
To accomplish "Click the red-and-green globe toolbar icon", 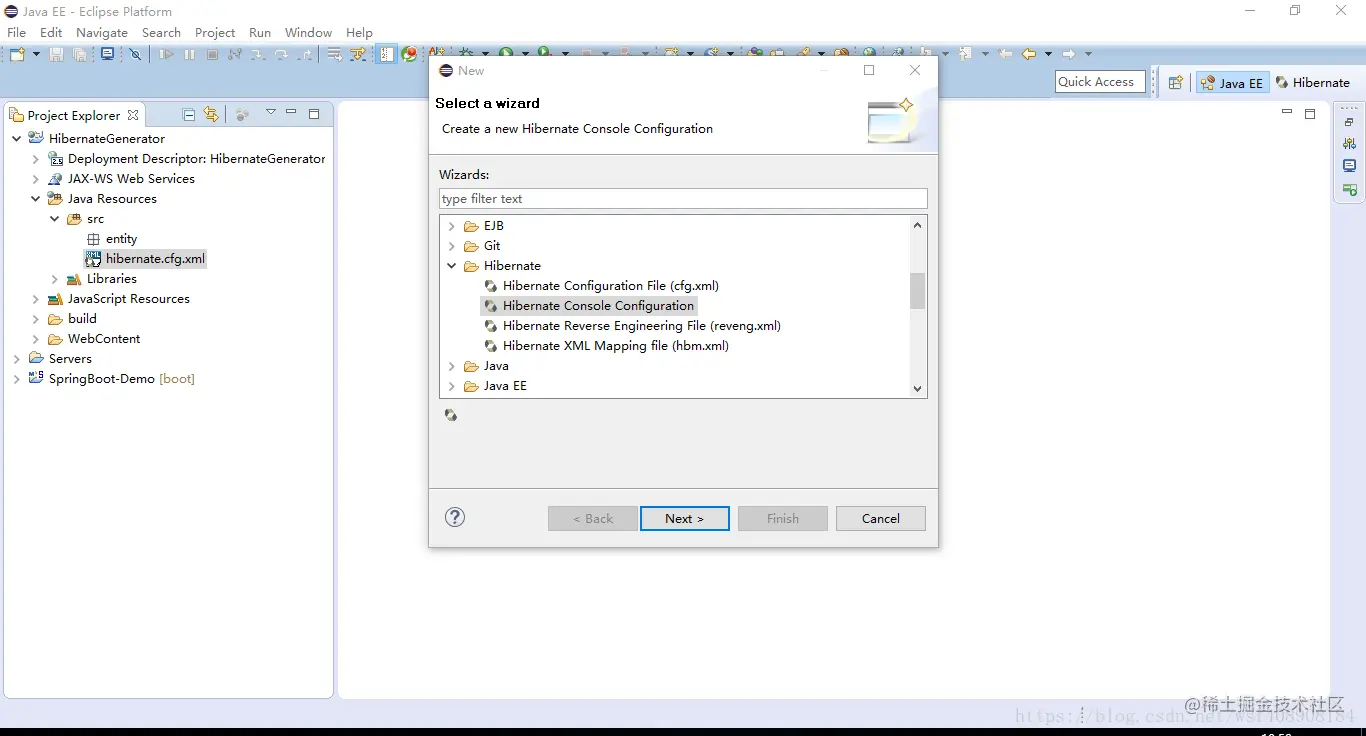I will (x=410, y=54).
